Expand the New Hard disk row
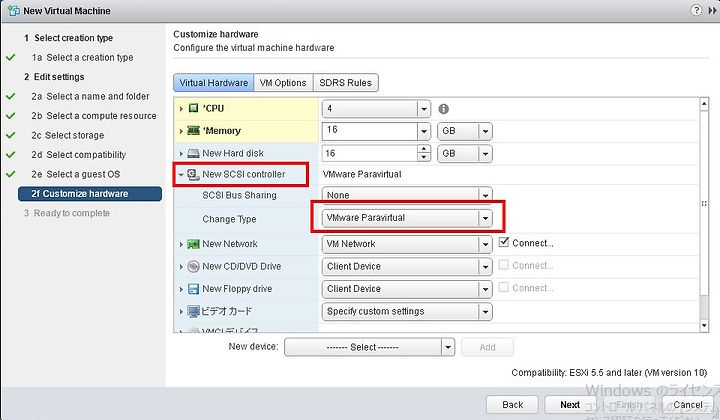Screen dimensions: 720x420 (x=181, y=154)
